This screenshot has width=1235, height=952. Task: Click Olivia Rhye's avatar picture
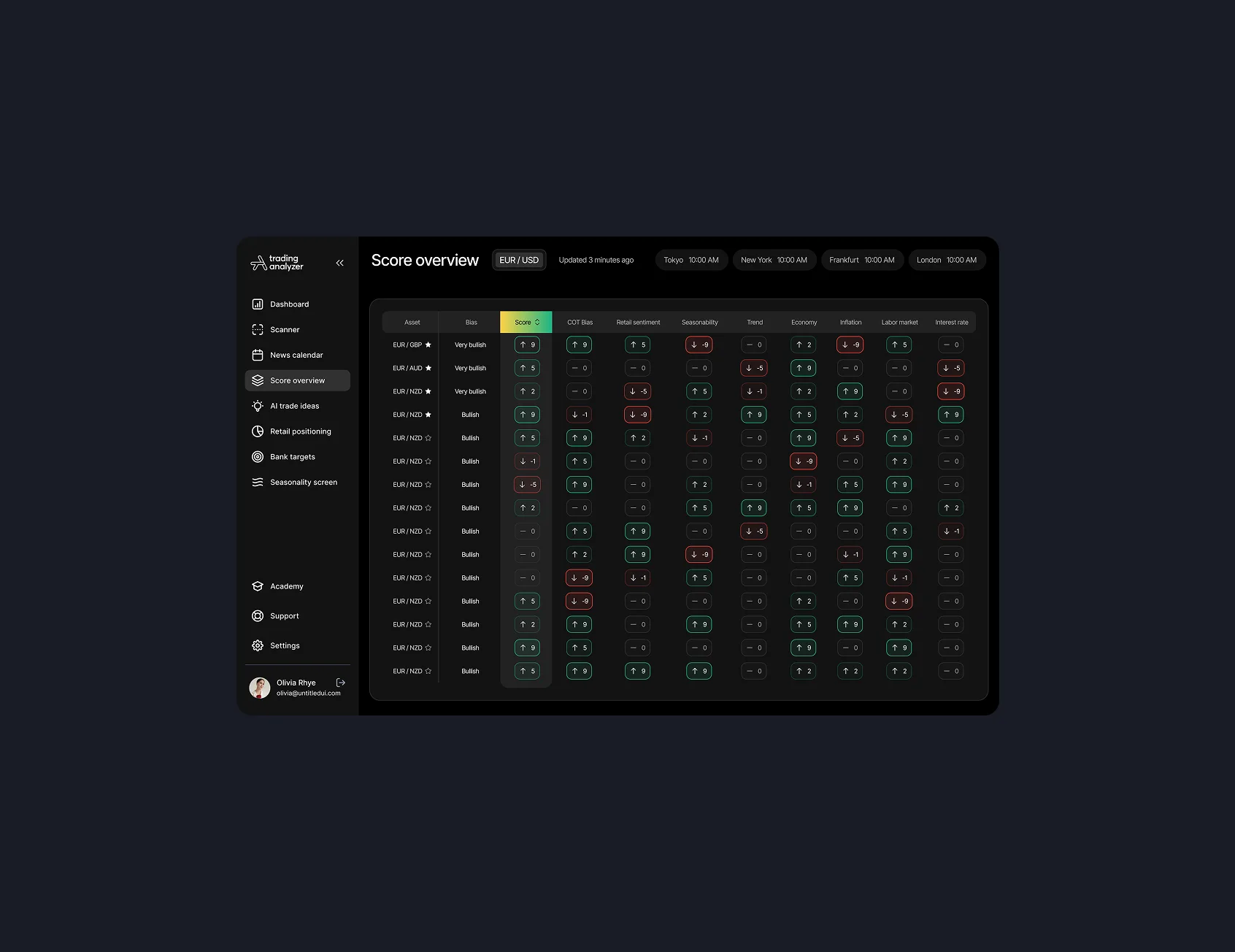[260, 688]
